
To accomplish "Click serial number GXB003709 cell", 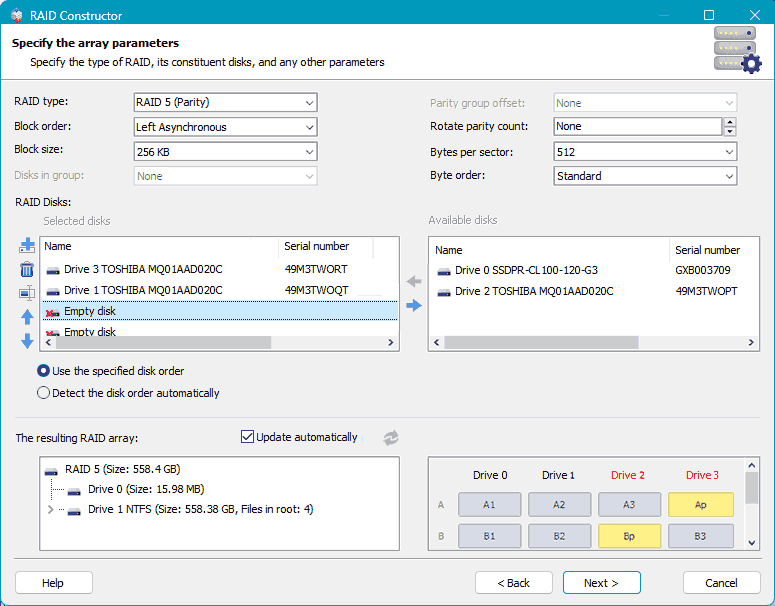I will (x=702, y=270).
